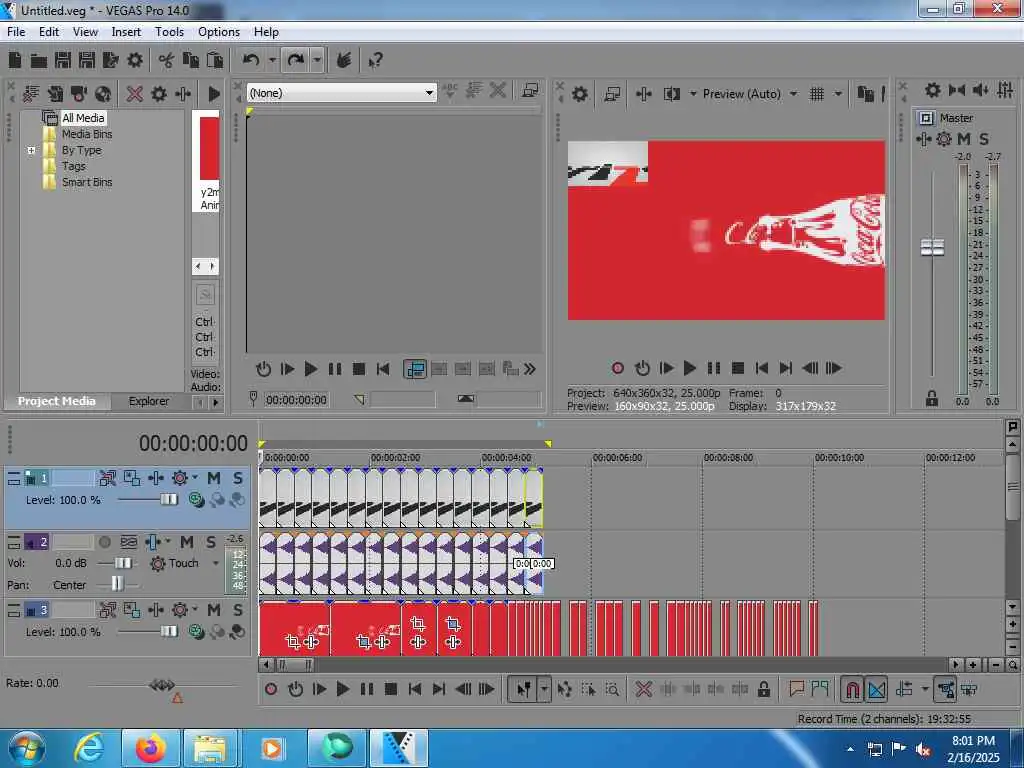The image size is (1024, 768).
Task: Open the split screen view dropdown arrow
Action: (693, 94)
